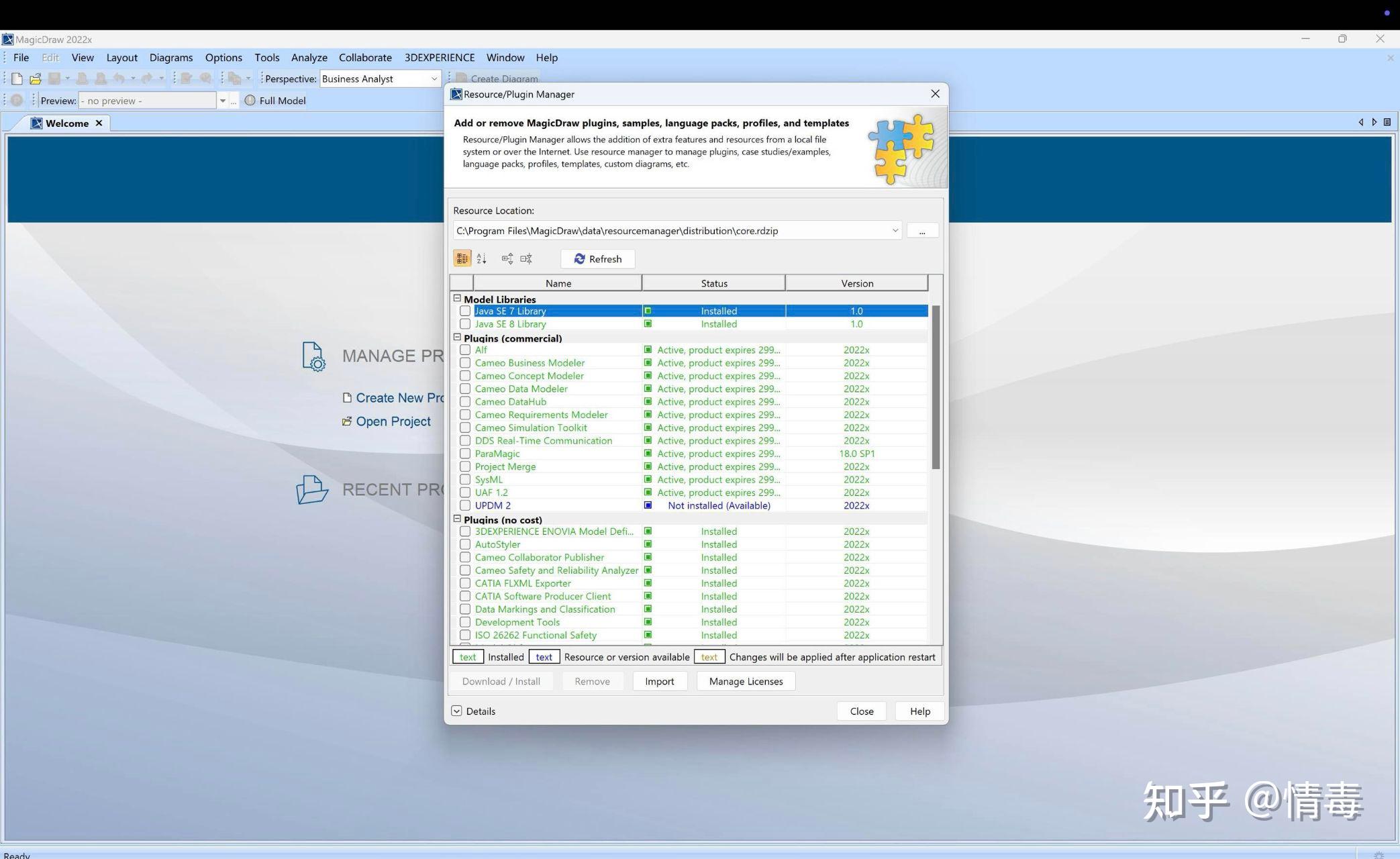Click the Open Project folder toolbar icon

pyautogui.click(x=36, y=79)
